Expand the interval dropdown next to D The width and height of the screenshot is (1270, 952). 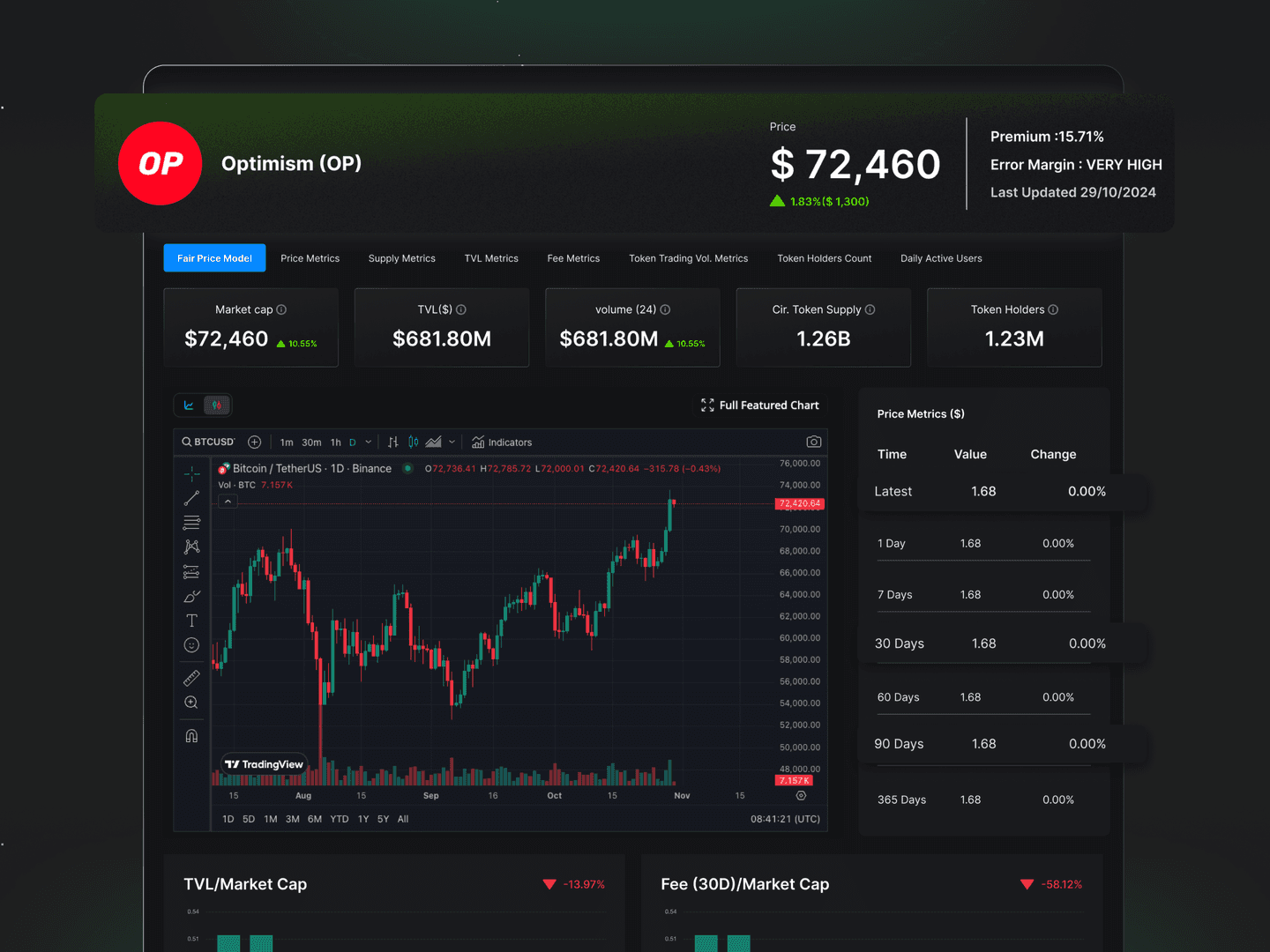[369, 442]
